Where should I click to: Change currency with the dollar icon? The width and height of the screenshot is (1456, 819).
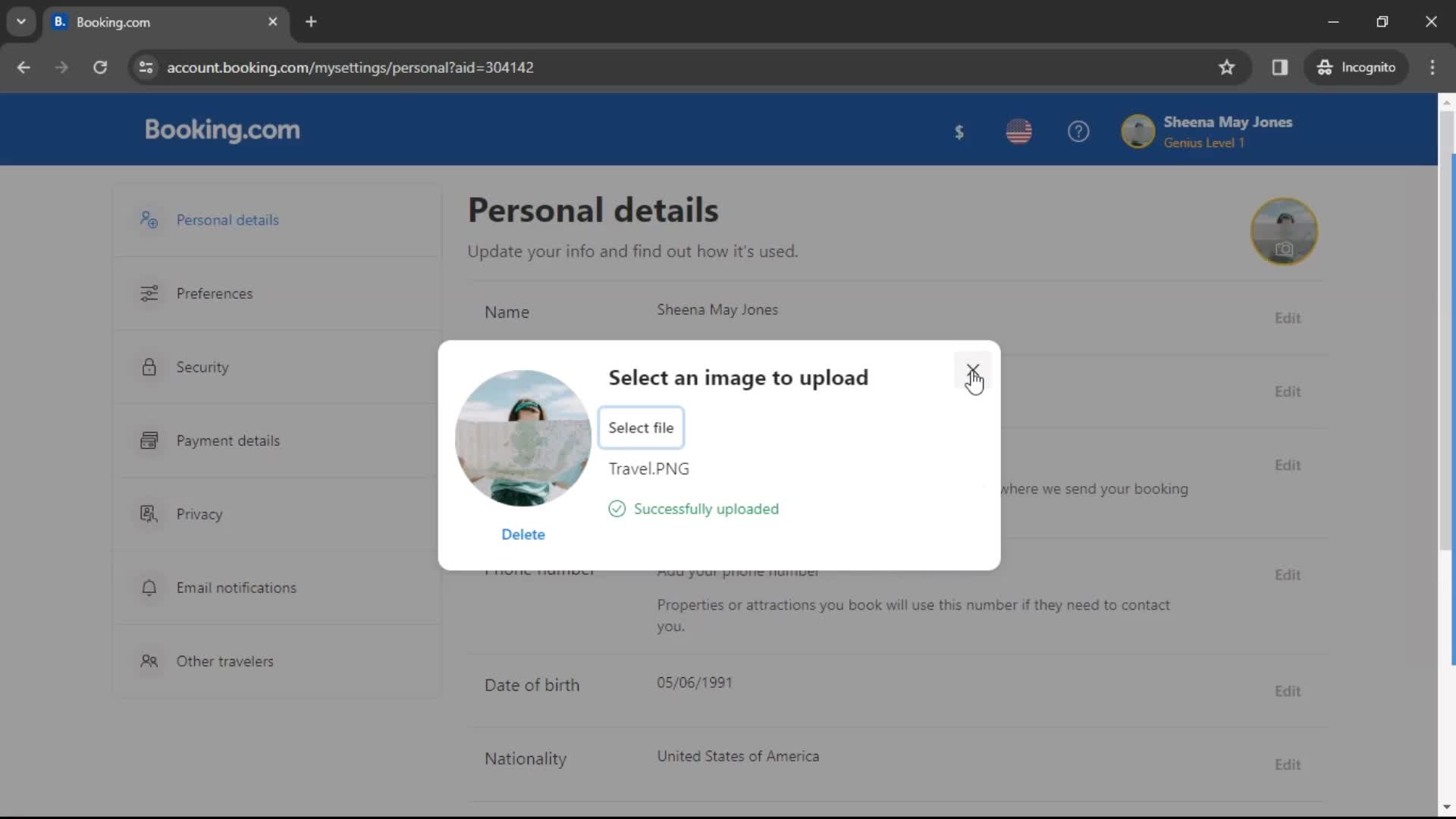(959, 132)
